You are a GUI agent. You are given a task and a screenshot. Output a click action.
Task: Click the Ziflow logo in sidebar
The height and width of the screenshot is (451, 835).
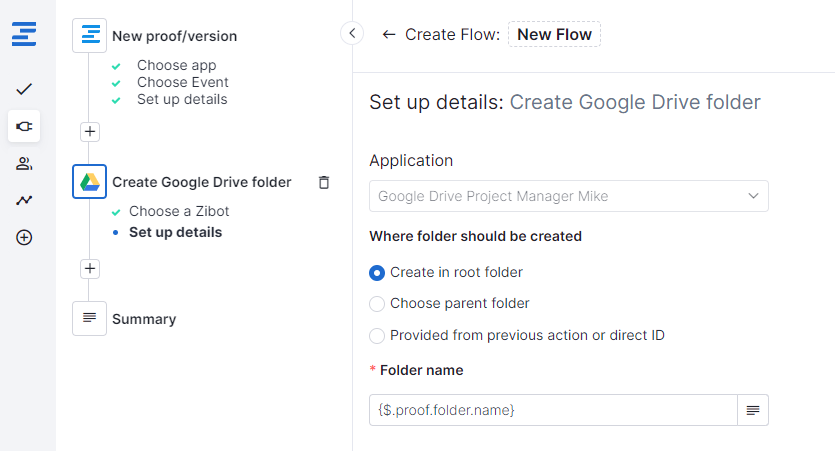24,35
